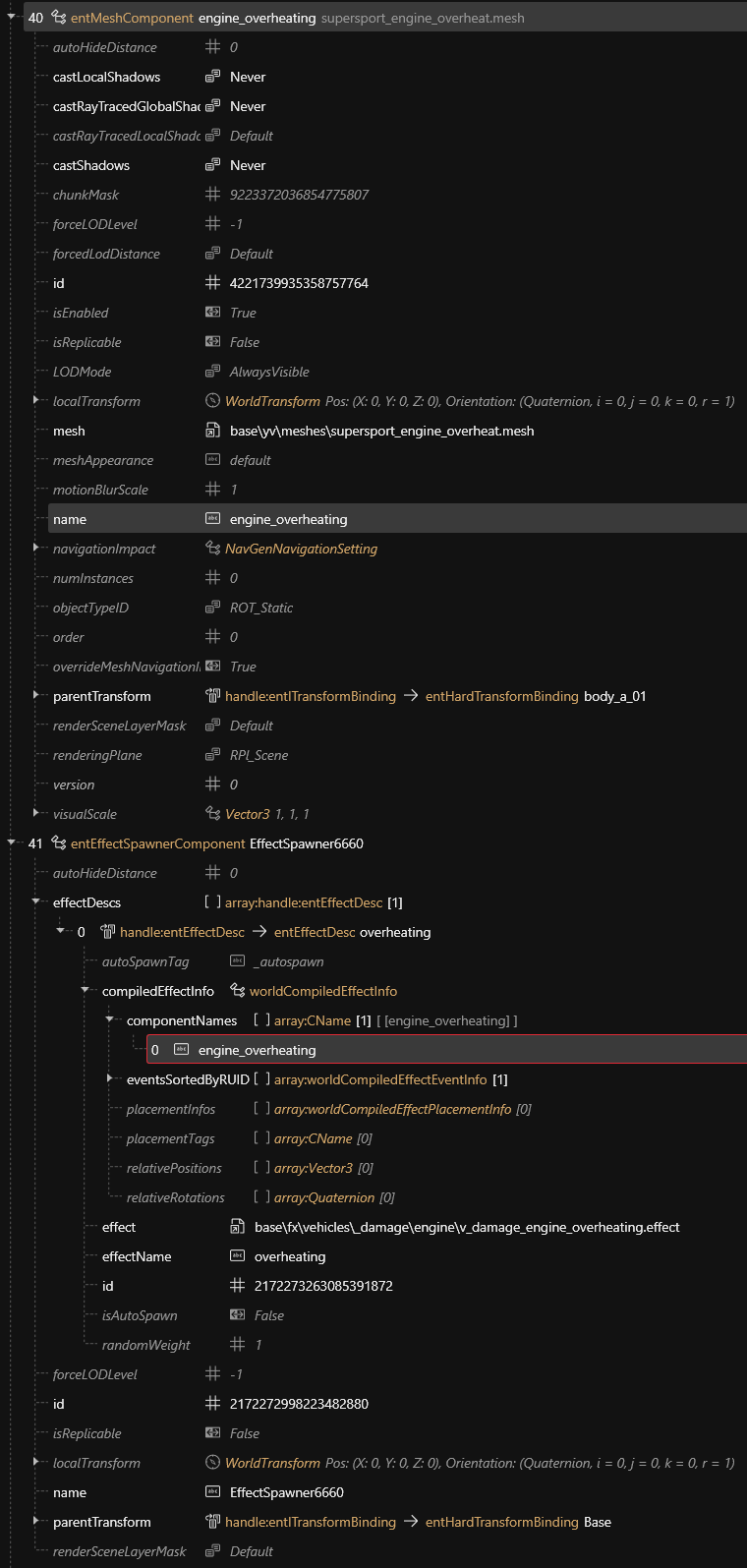Click the WorldTransform clock icon under engine_overheating
The image size is (747, 1568).
pos(212,401)
